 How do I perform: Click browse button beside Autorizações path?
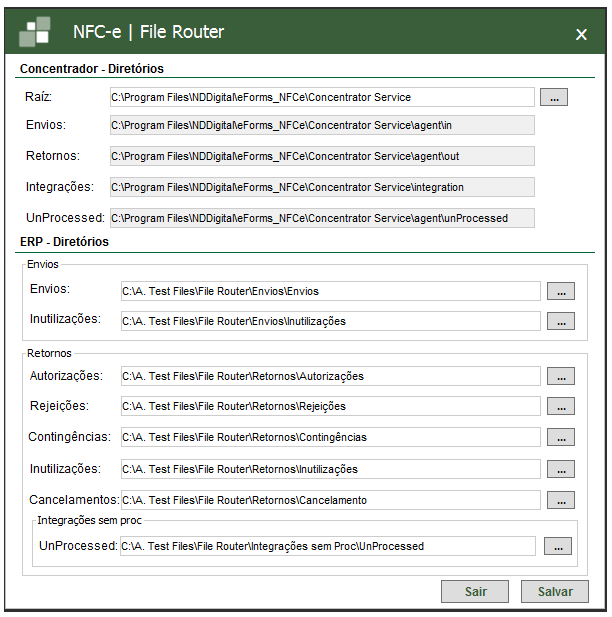tap(561, 376)
